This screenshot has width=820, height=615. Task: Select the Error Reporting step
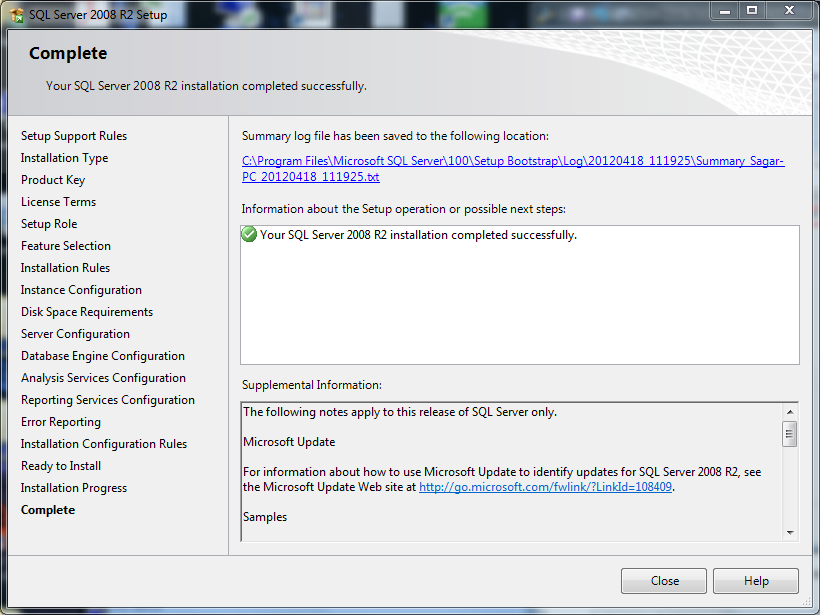pyautogui.click(x=61, y=422)
